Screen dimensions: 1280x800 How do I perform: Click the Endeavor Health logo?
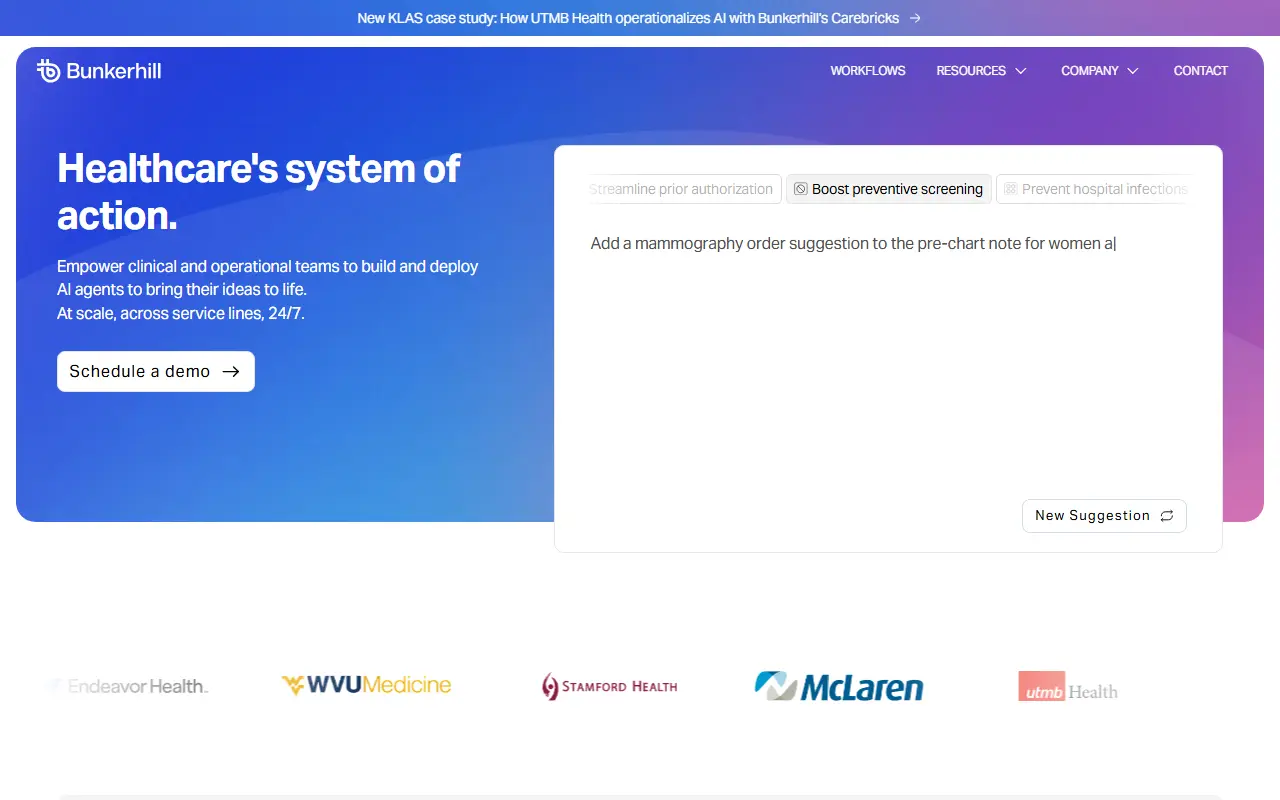tap(130, 686)
